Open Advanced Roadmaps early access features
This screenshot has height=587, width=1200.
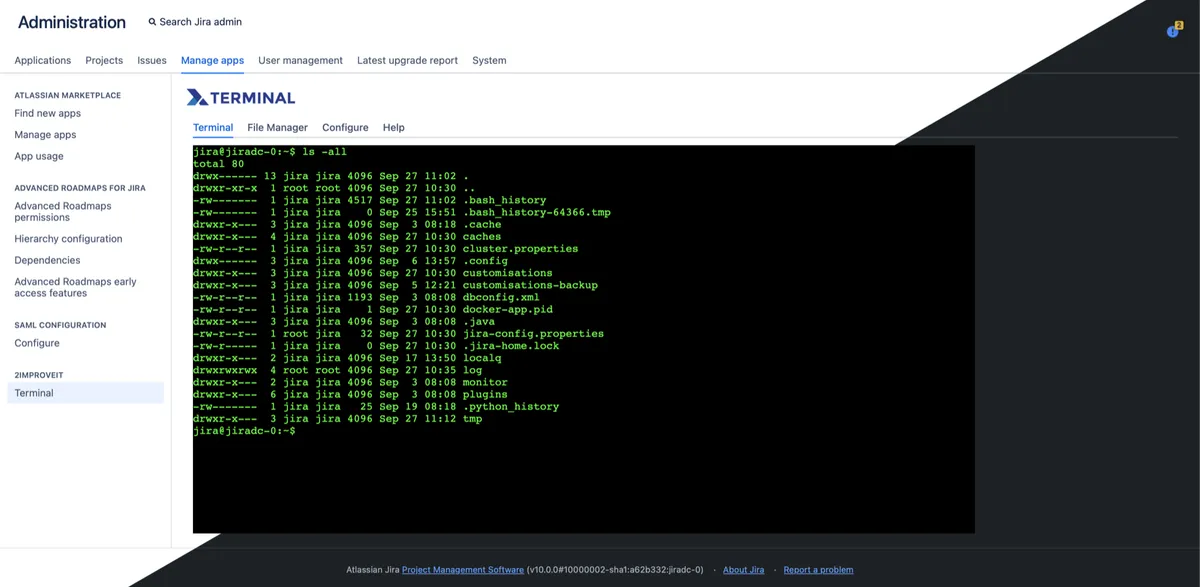76,287
